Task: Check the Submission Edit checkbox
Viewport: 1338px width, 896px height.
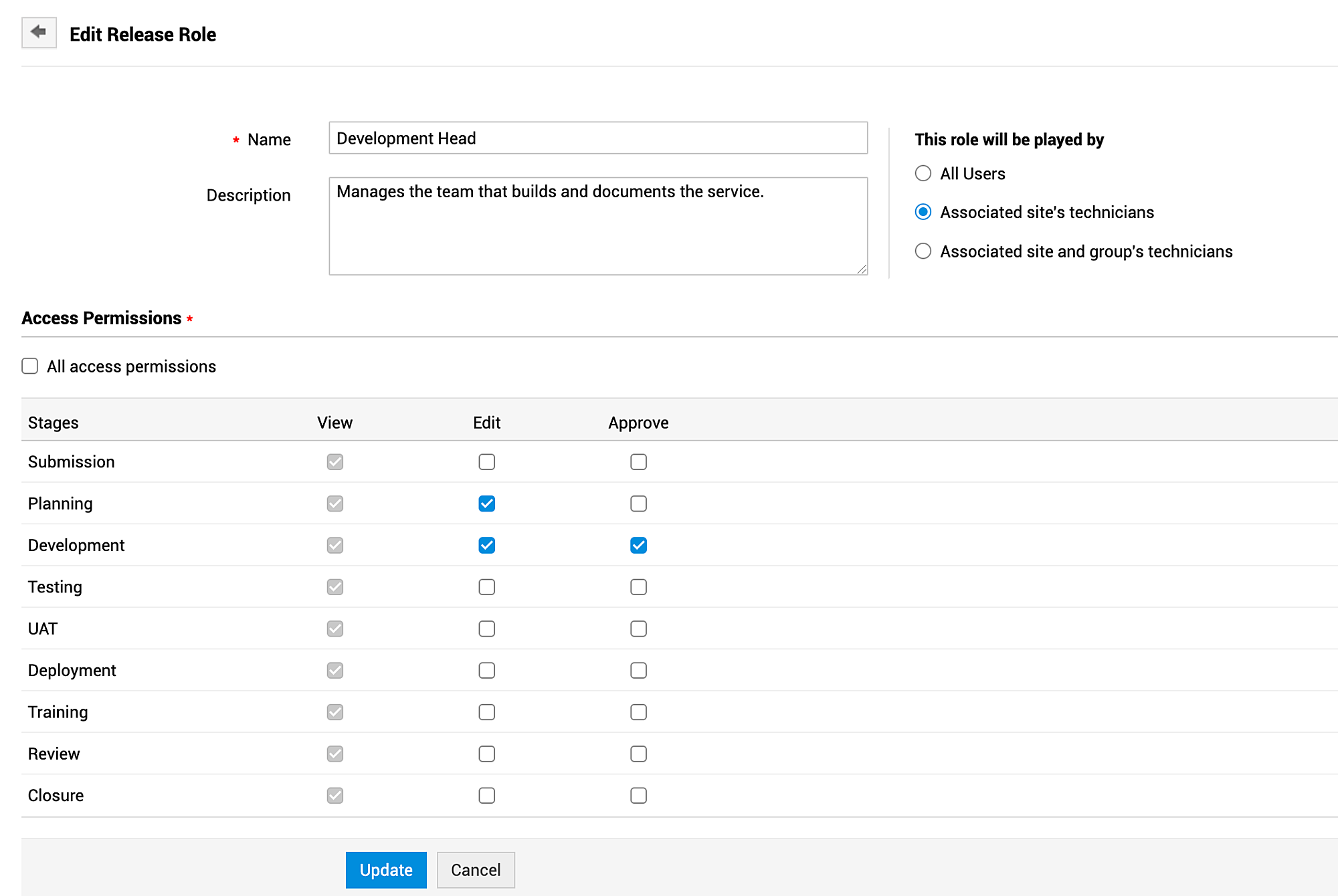Action: point(486,462)
